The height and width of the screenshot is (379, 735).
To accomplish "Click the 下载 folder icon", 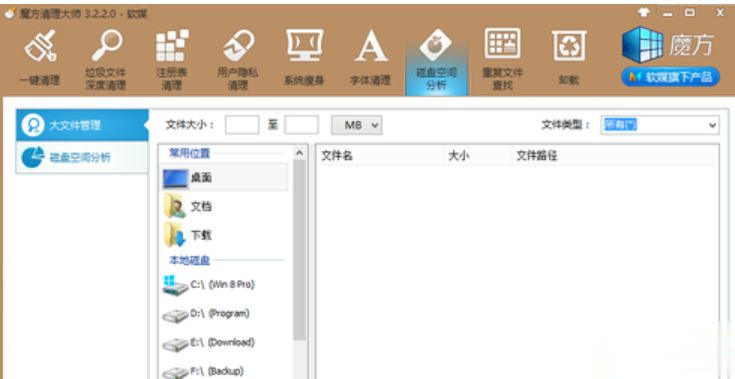I will (175, 235).
